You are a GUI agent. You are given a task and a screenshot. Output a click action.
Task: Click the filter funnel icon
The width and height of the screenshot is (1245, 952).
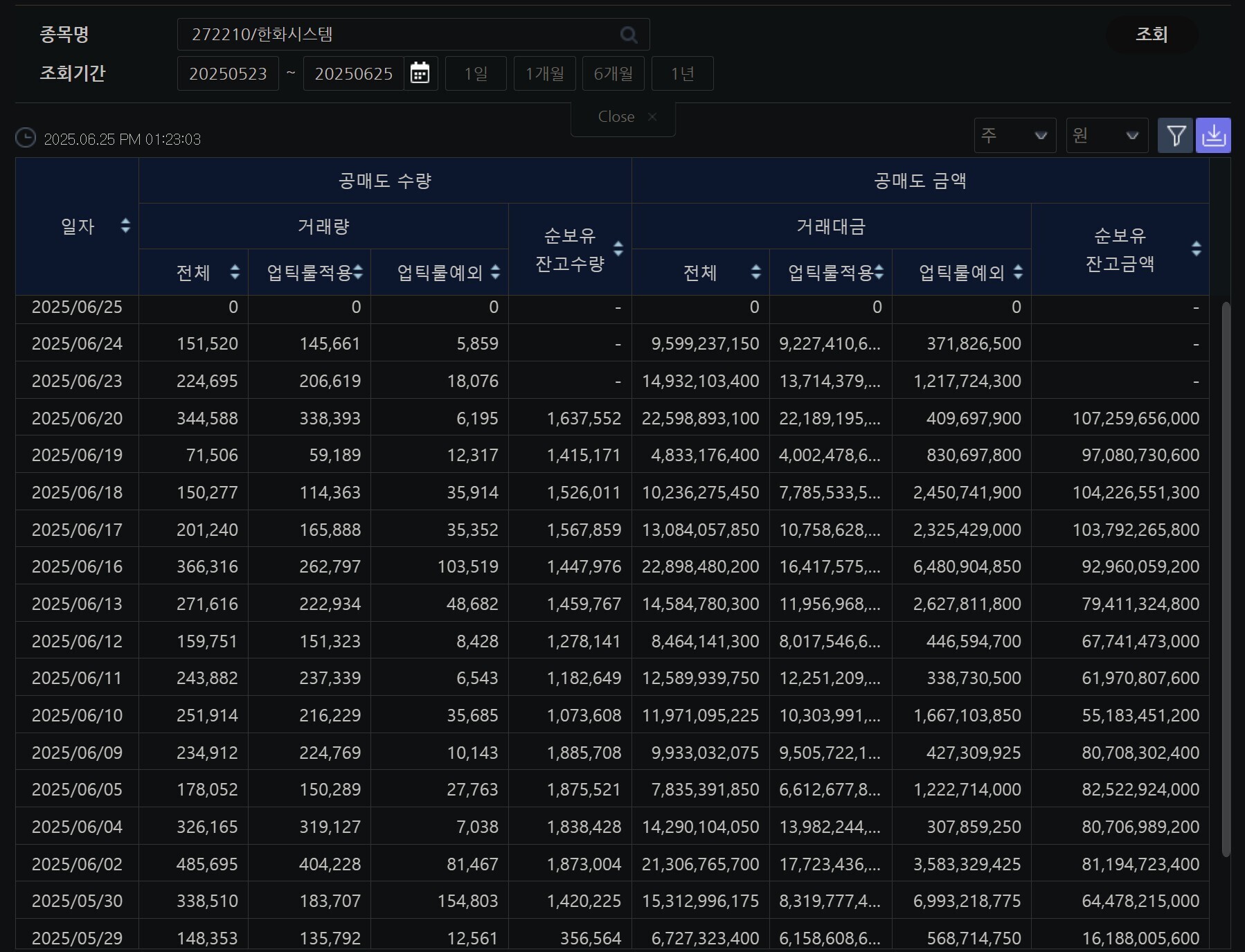coord(1175,136)
